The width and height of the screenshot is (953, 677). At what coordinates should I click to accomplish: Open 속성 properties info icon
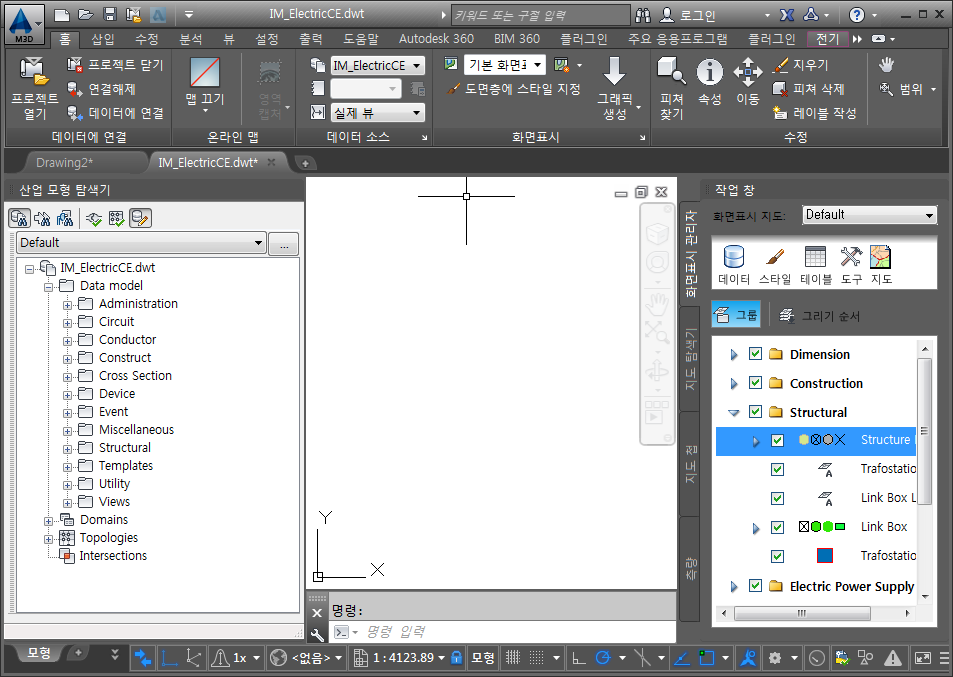coord(709,72)
